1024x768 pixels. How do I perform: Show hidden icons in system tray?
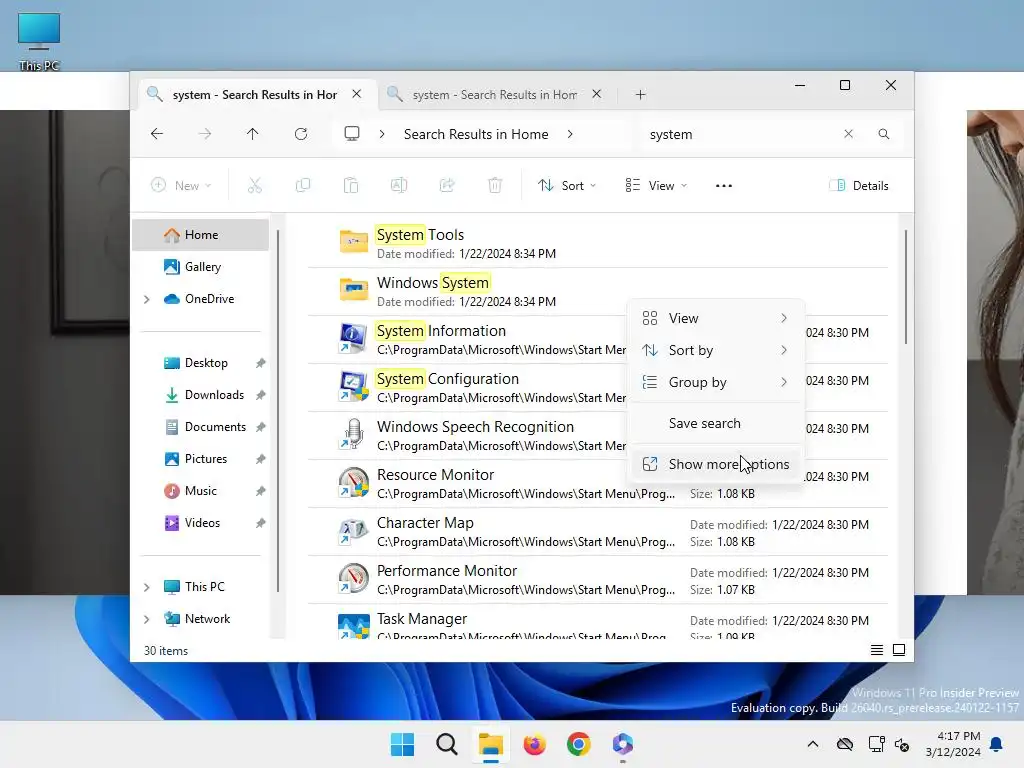coord(812,744)
